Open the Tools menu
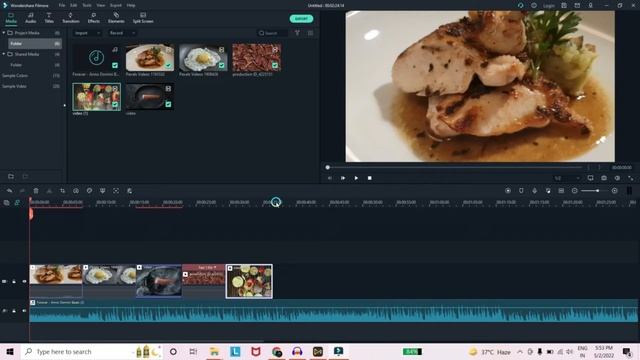 tap(87, 5)
